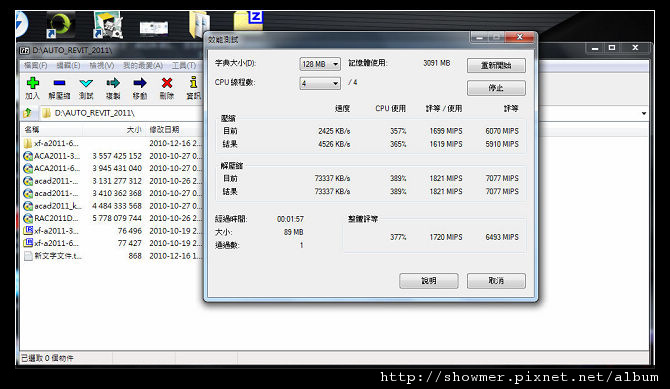Maximize the 7-Zip file manager window

612,47
